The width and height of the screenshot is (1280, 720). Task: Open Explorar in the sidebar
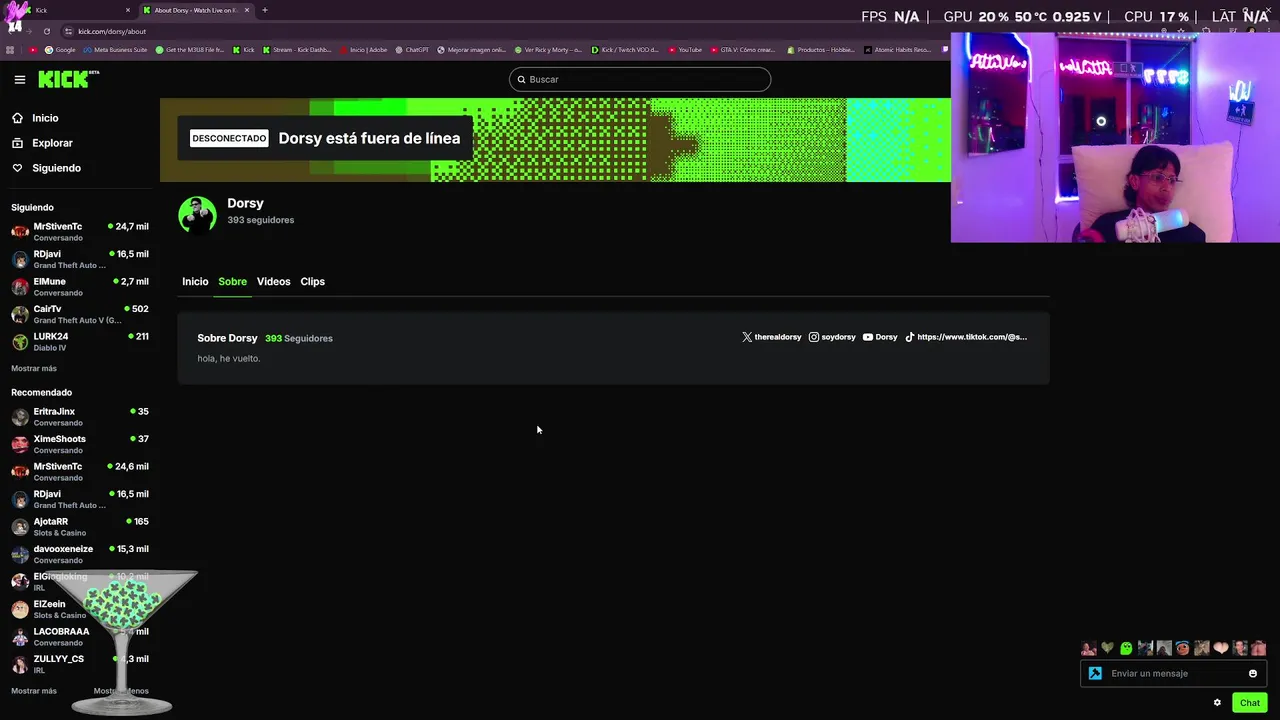(52, 143)
